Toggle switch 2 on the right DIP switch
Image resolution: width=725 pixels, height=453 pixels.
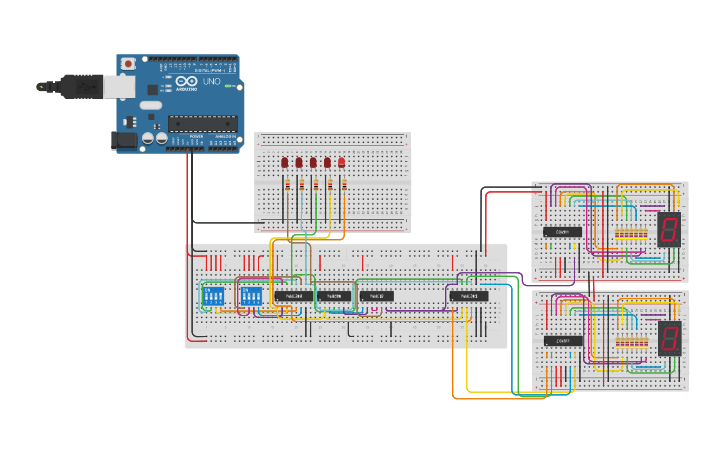click(249, 296)
